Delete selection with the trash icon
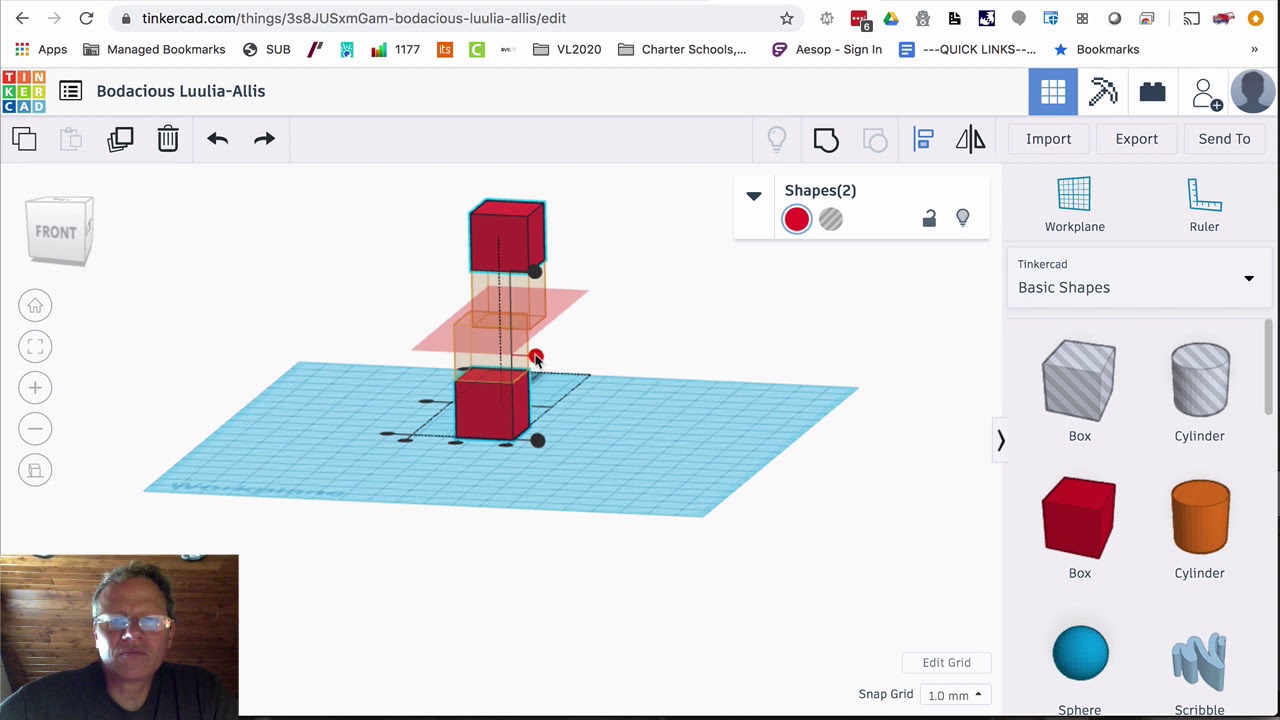Viewport: 1280px width, 720px height. [x=168, y=139]
